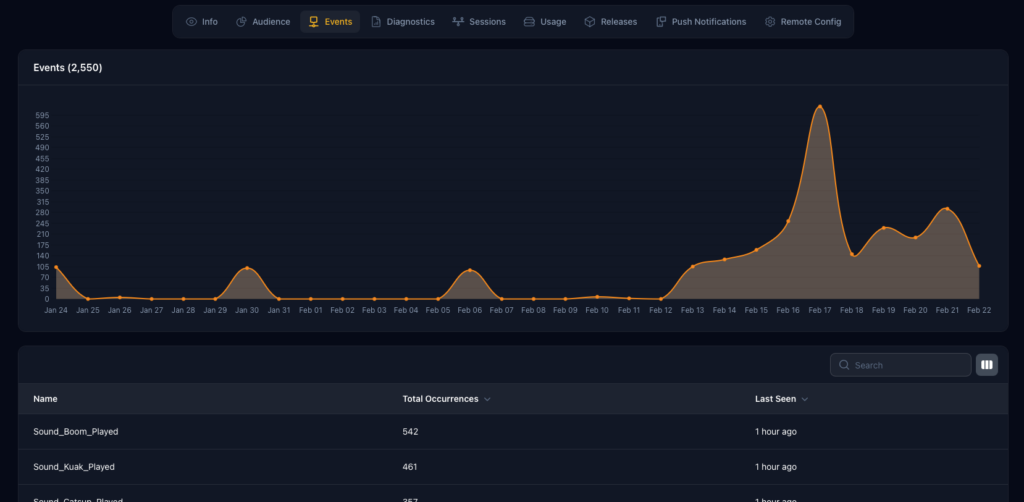Click the Feb 17 peak data point
1024x502 pixels.
coord(820,106)
